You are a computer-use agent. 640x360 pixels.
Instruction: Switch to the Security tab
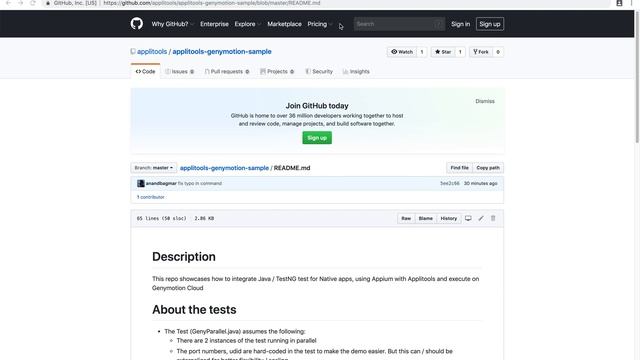tap(319, 71)
